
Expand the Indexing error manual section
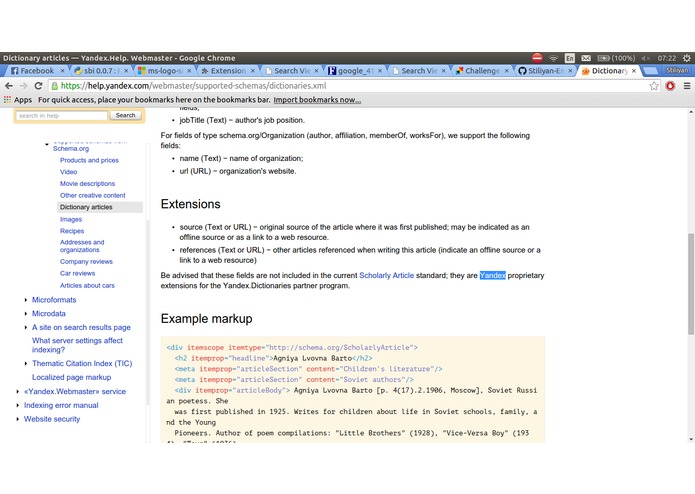pos(17,405)
